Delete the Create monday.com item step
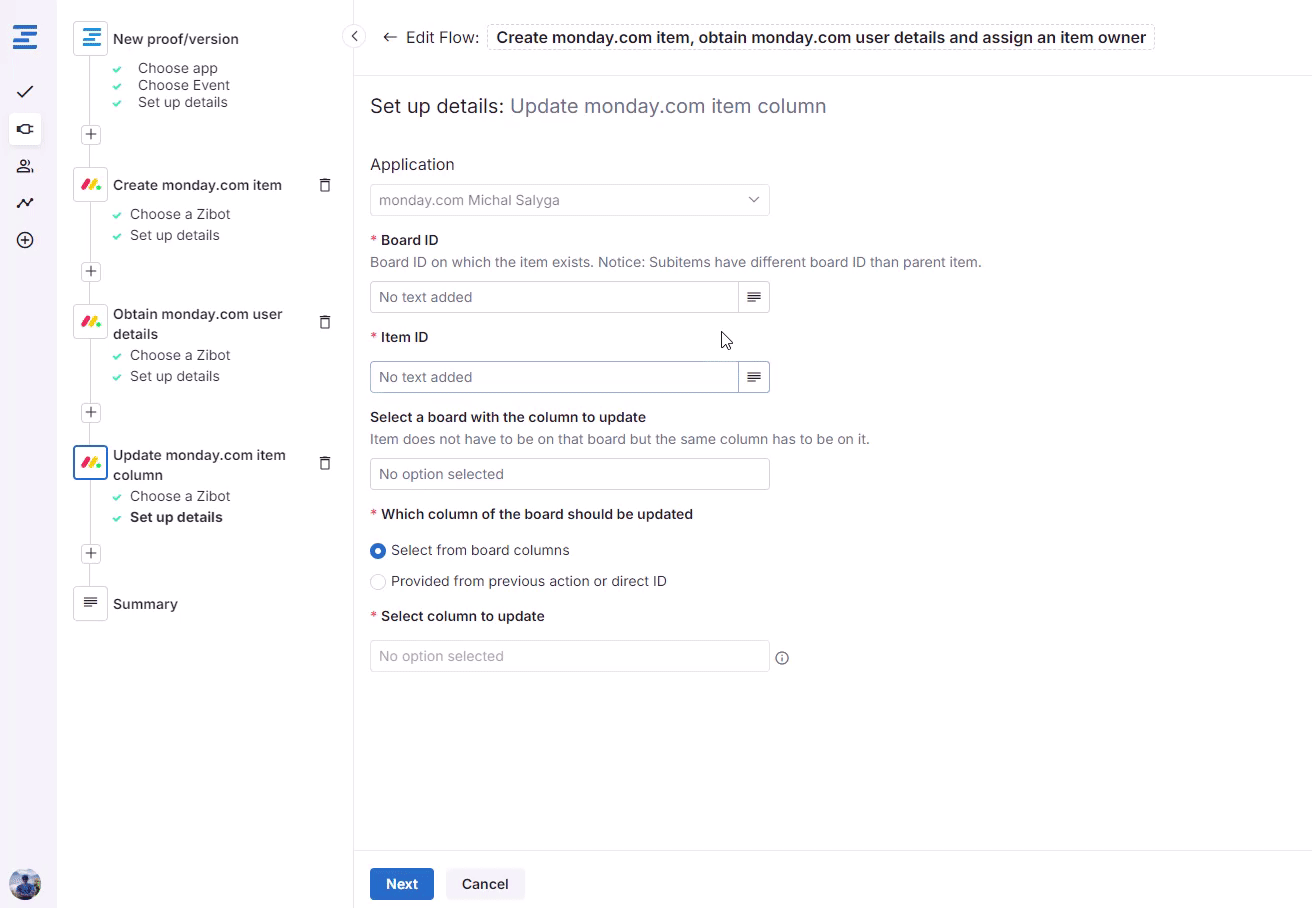The width and height of the screenshot is (1312, 908). 324,185
